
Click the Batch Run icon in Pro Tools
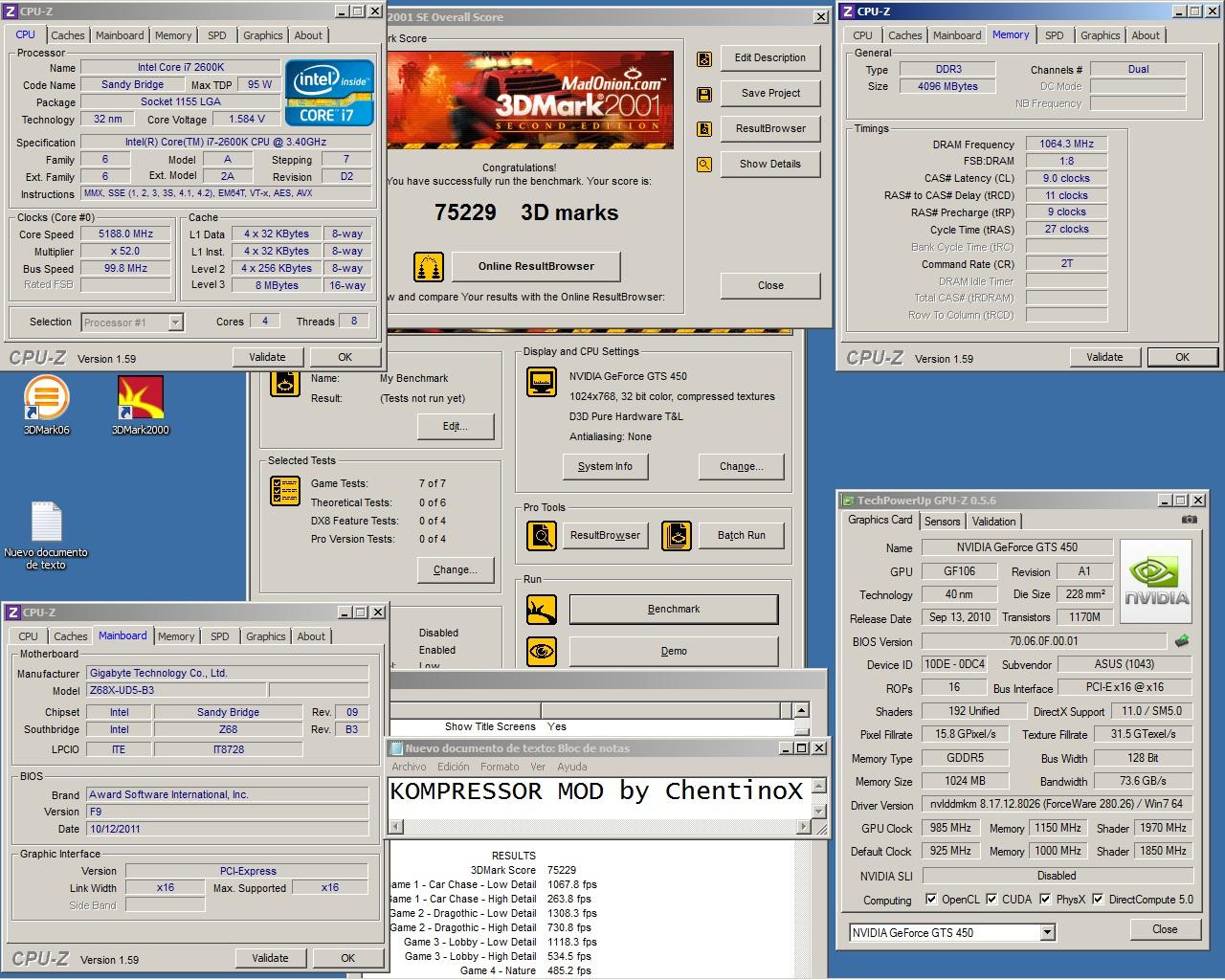point(677,535)
